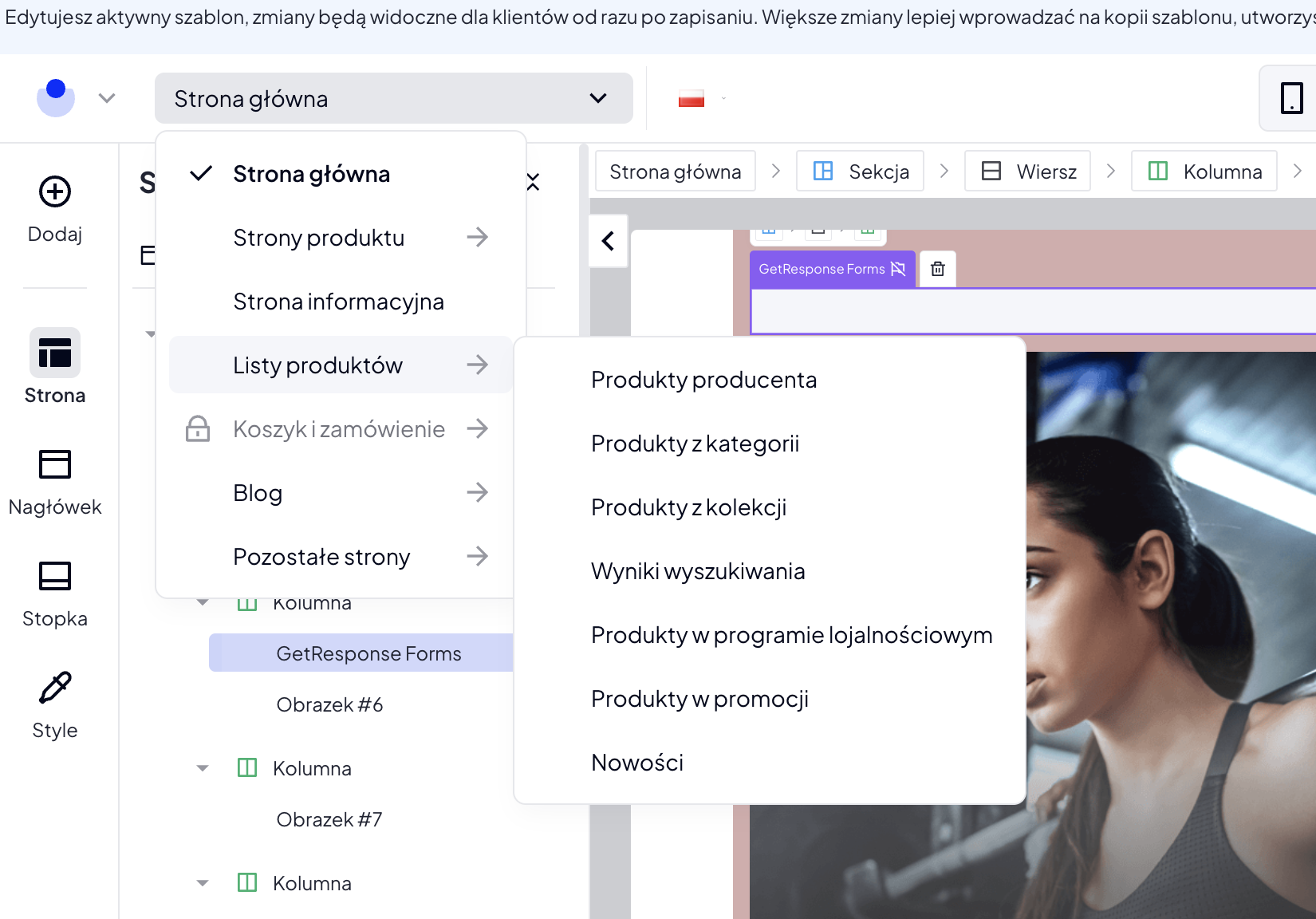Viewport: 1316px width, 919px height.
Task: Click the Wiersz breadcrumb button
Action: tap(1027, 172)
